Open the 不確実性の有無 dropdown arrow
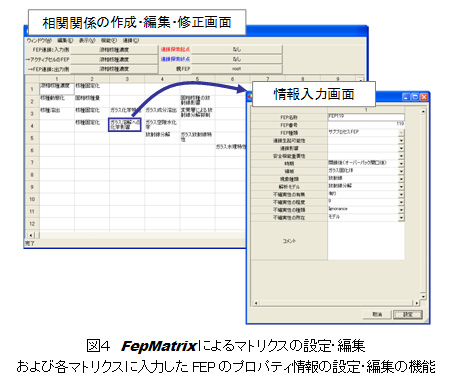The height and width of the screenshot is (382, 454). pos(401,194)
